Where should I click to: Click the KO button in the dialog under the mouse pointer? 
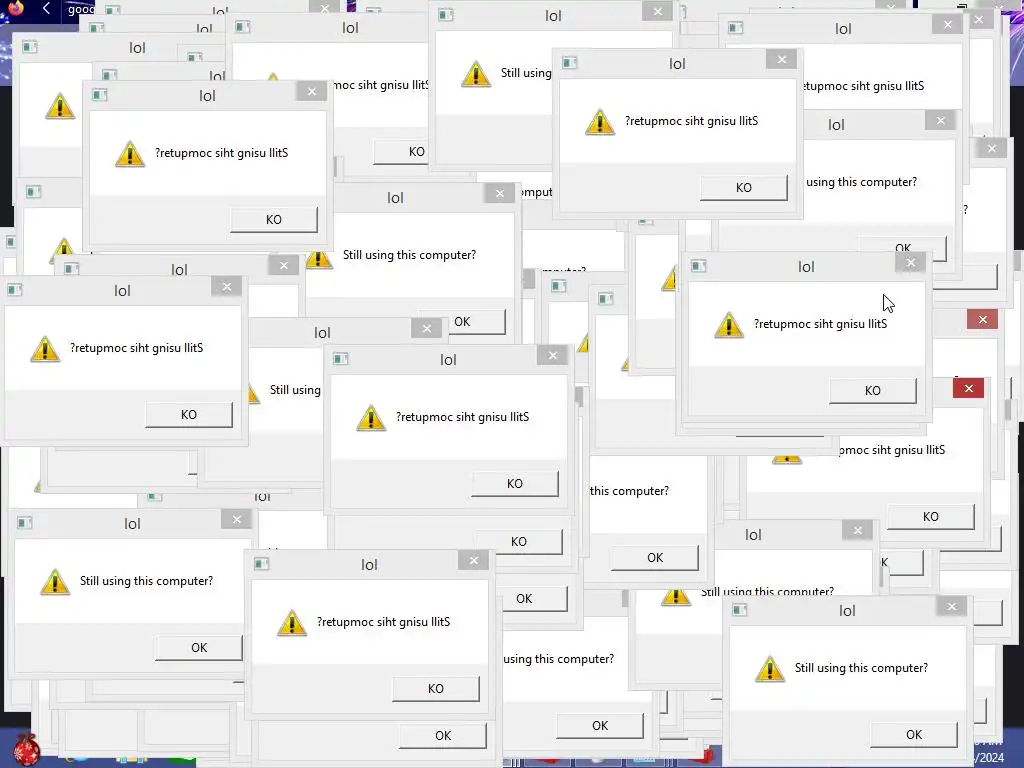tap(872, 391)
